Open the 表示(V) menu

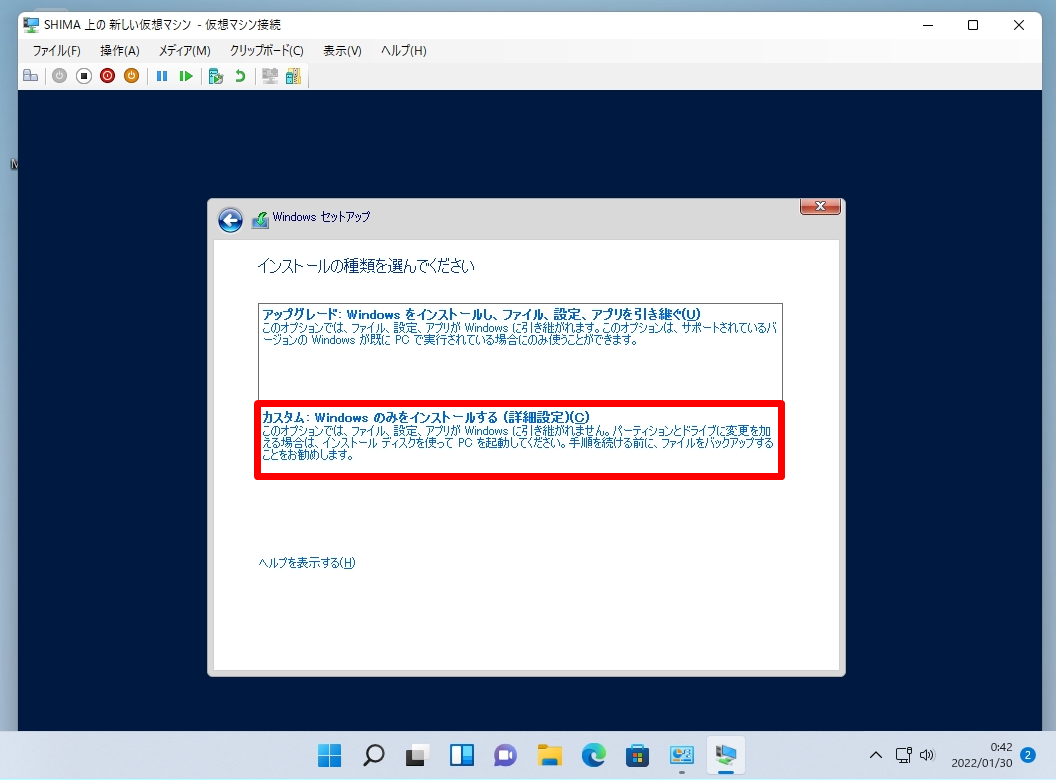[342, 51]
